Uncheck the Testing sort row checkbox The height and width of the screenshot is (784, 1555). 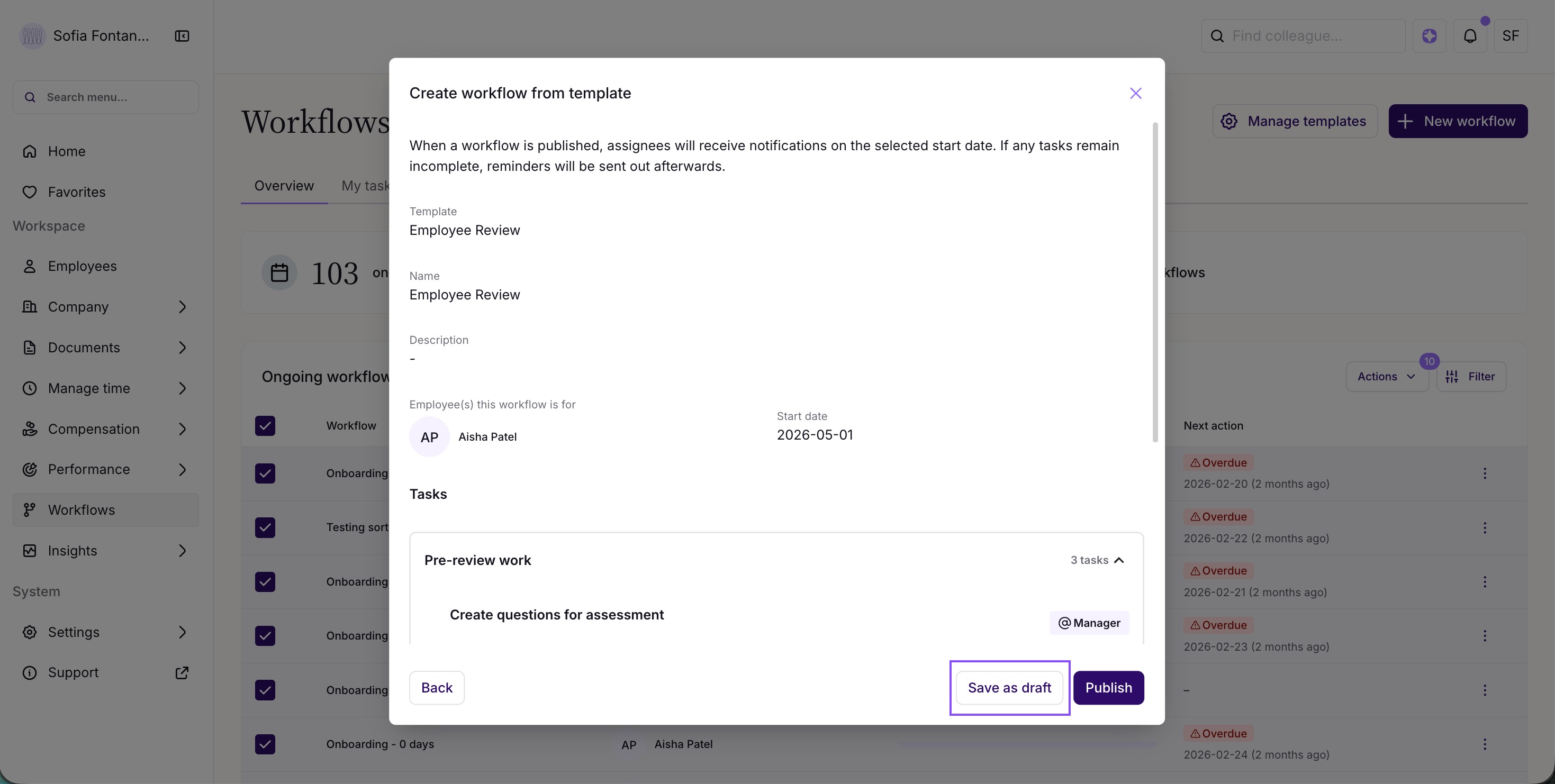tap(265, 527)
